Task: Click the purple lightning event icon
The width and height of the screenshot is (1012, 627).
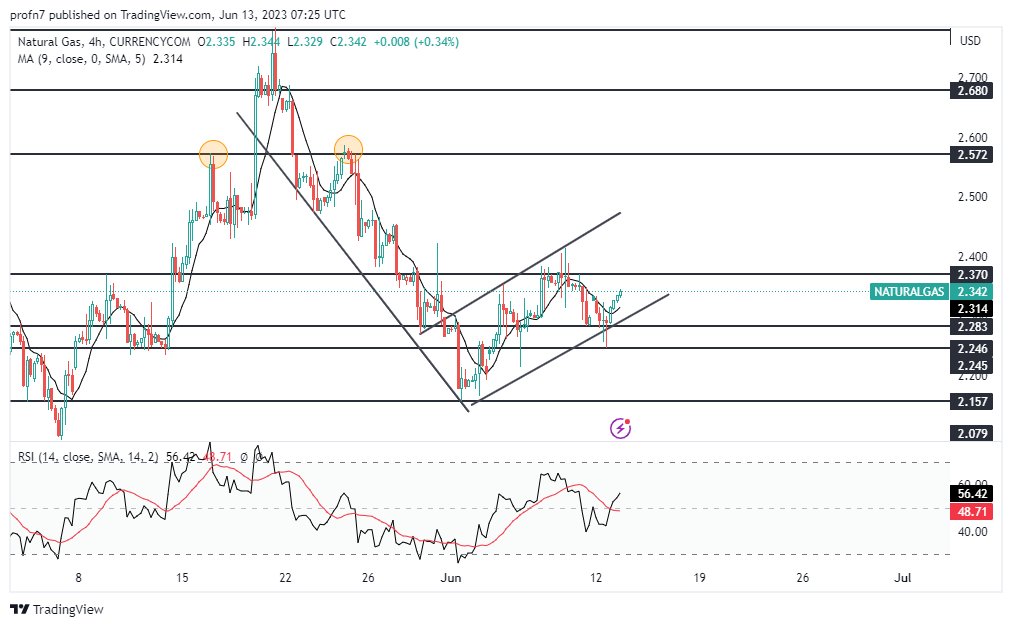Action: tap(620, 427)
